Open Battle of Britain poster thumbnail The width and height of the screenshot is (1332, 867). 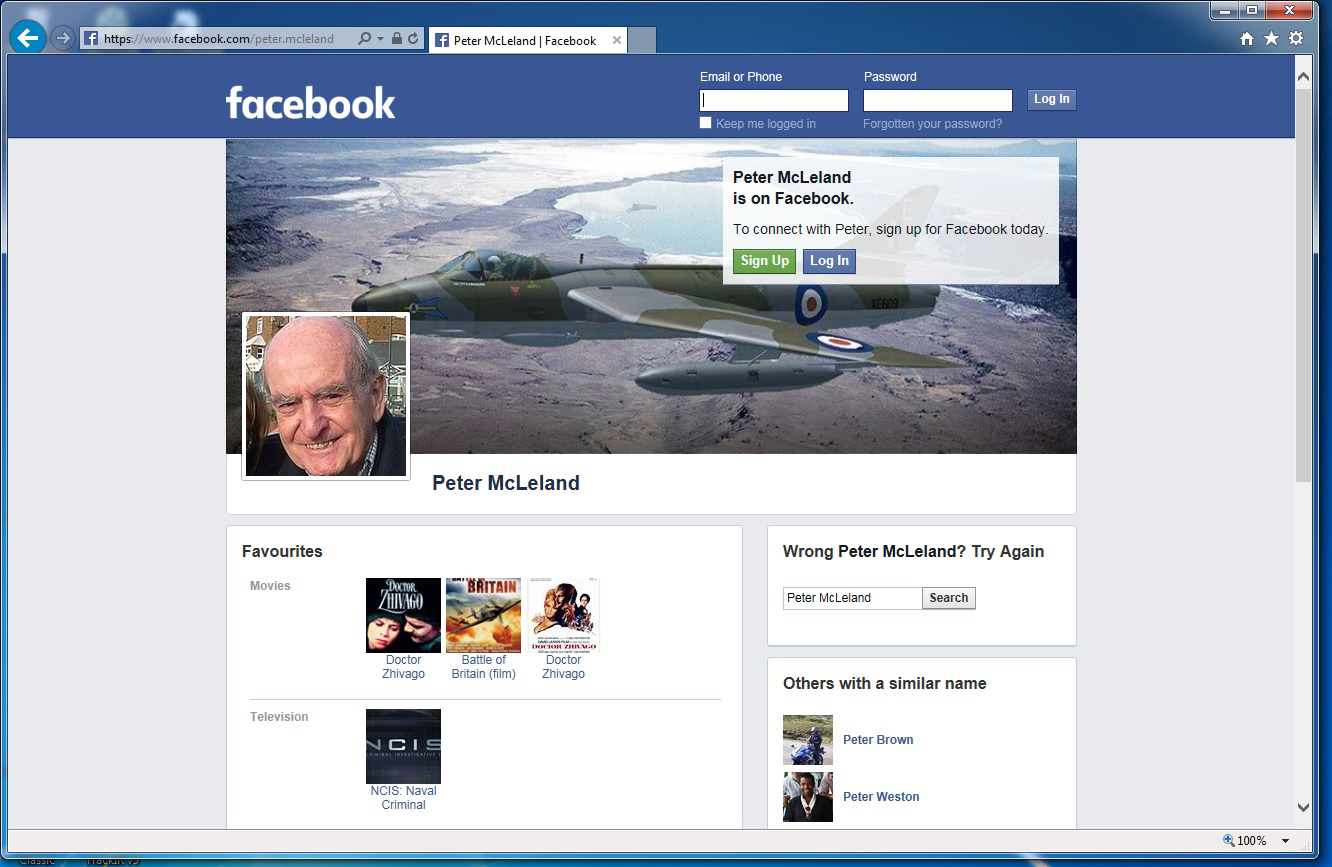[483, 615]
